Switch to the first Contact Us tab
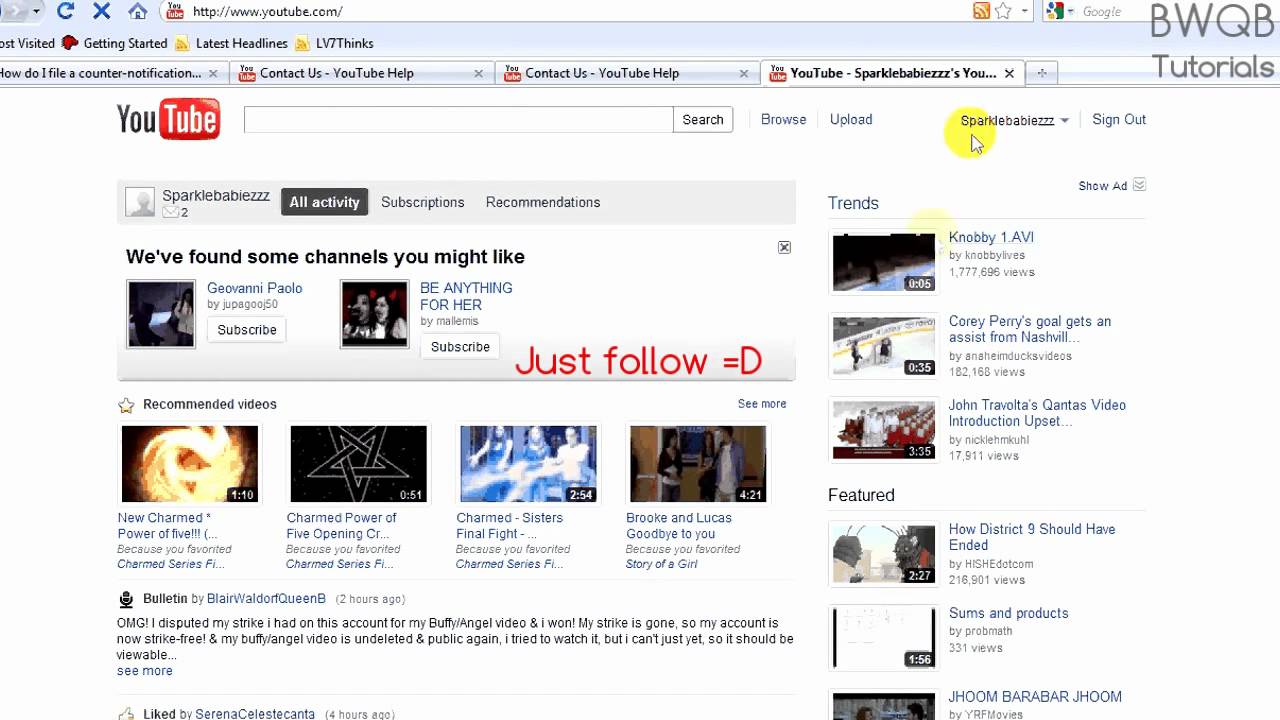The width and height of the screenshot is (1280, 720). tap(360, 73)
